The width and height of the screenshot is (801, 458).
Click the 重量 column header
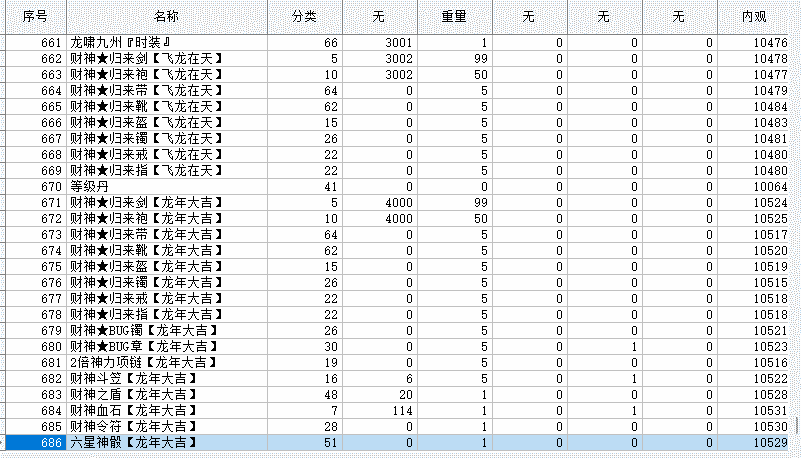[455, 17]
